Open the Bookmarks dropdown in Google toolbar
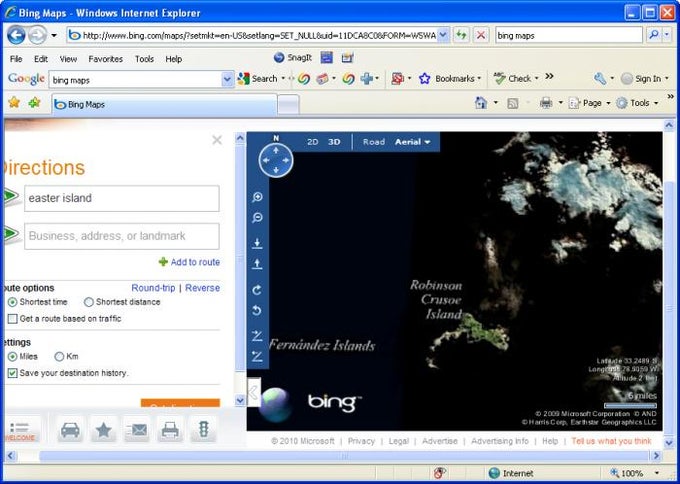Viewport: 680px width, 484px height. pos(479,78)
